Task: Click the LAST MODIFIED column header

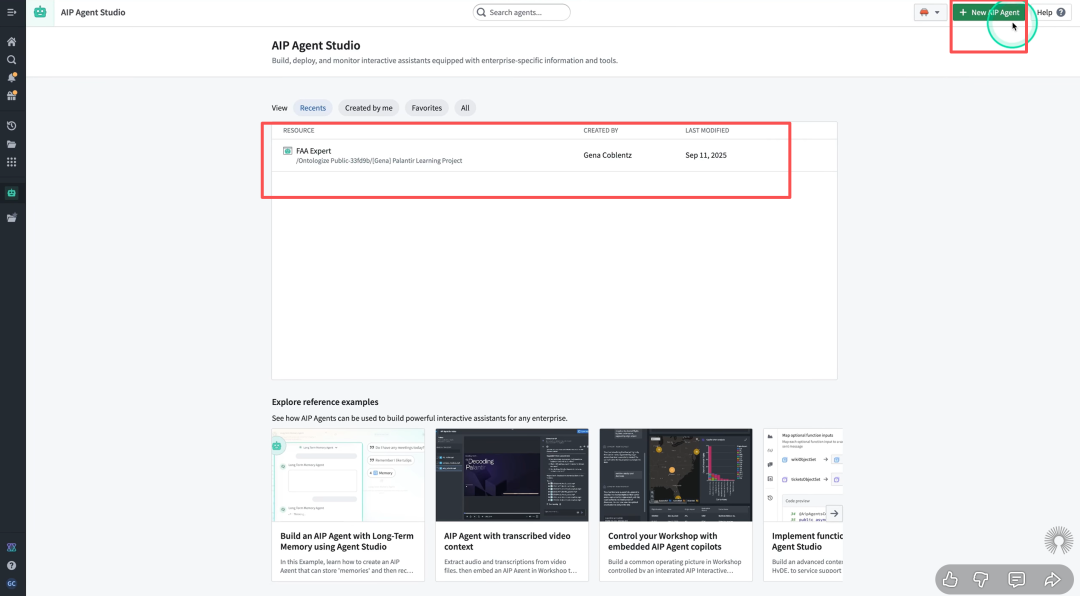Action: tap(707, 130)
